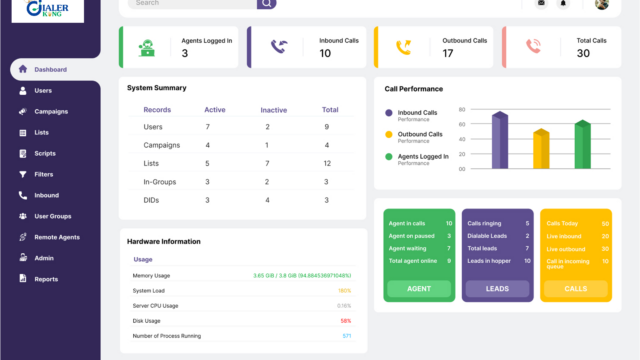
Task: Click Calls Today entry
Action: [578, 223]
